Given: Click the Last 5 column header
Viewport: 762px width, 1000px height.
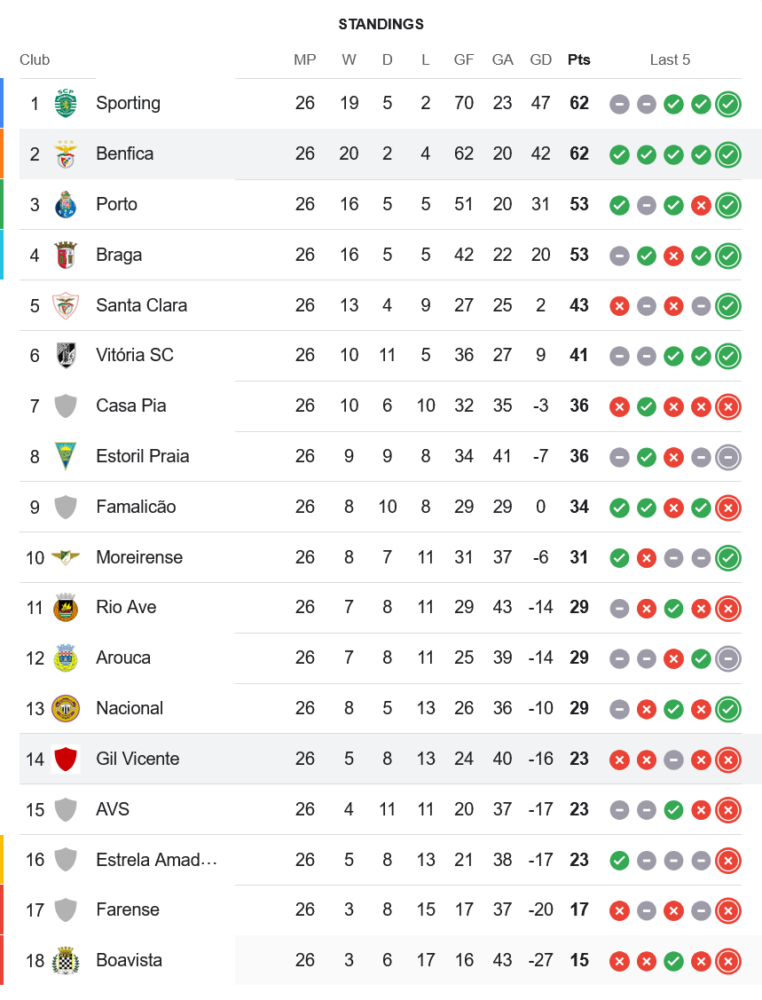Looking at the screenshot, I should pyautogui.click(x=670, y=60).
